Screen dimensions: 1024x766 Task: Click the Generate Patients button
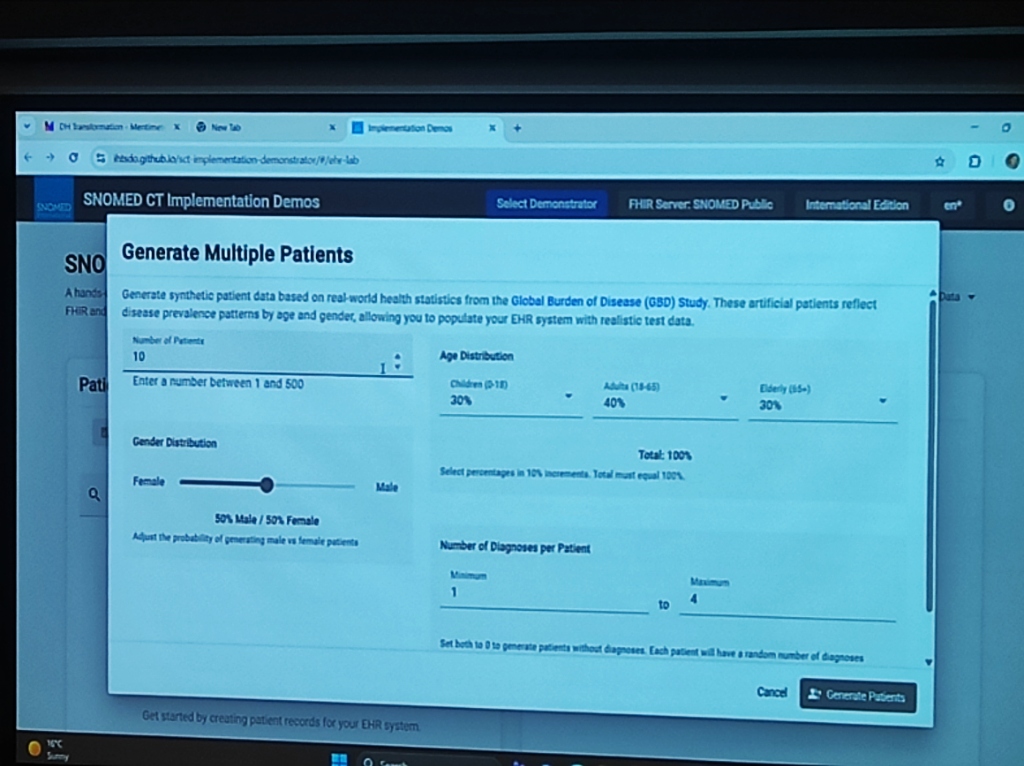coord(857,696)
